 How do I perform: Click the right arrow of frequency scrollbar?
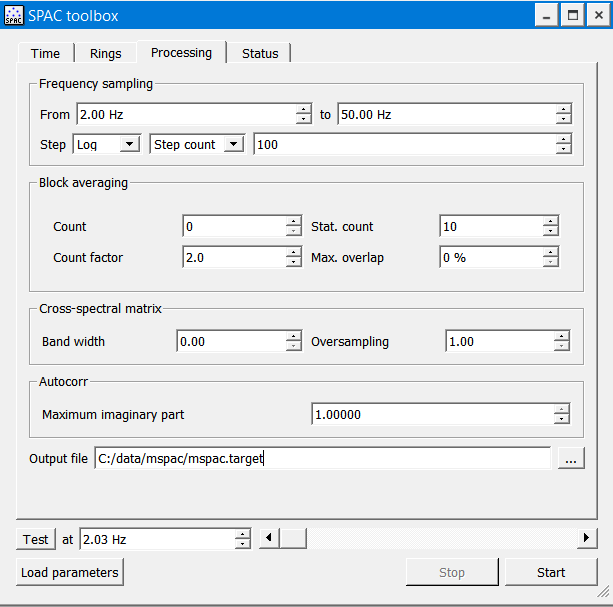pyautogui.click(x=587, y=539)
